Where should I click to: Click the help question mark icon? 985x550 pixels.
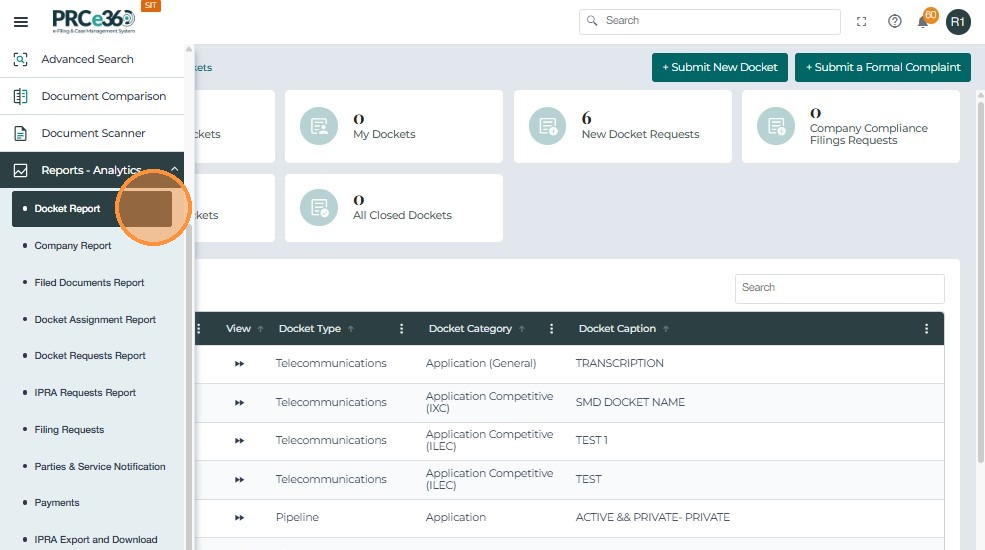coord(895,21)
